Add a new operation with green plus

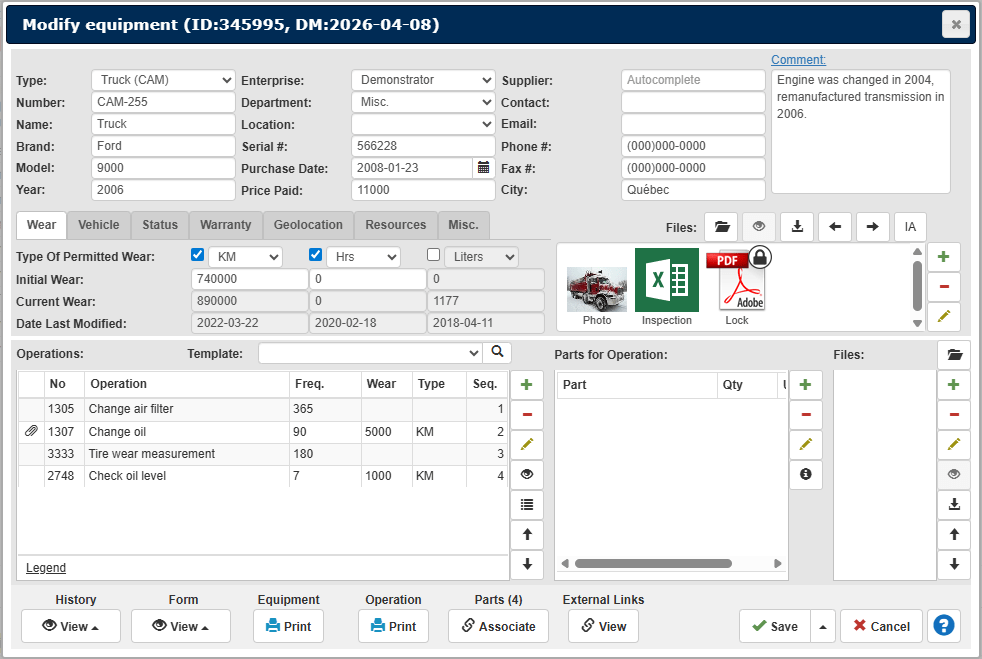[527, 385]
